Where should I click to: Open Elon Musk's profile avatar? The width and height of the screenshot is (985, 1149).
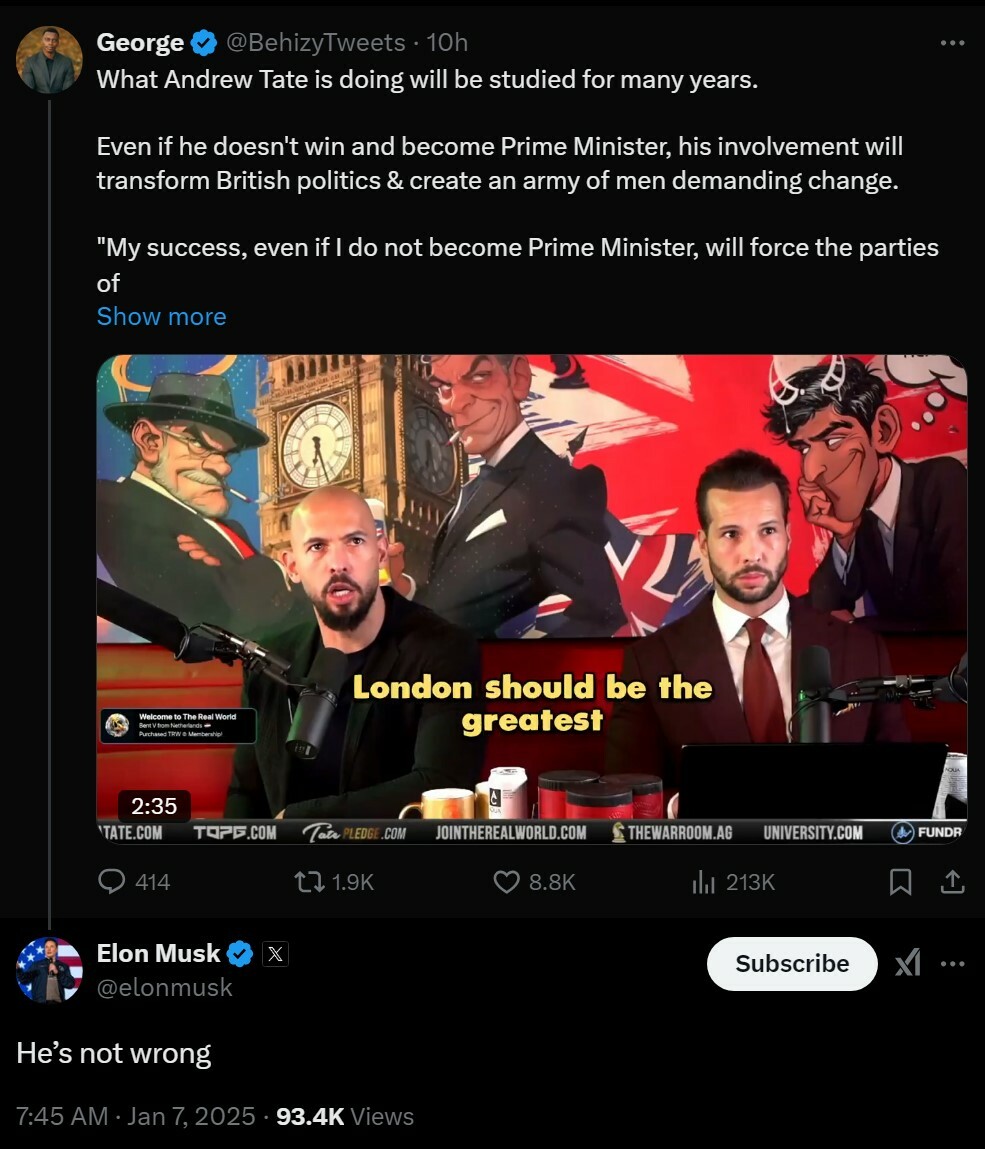[49, 969]
